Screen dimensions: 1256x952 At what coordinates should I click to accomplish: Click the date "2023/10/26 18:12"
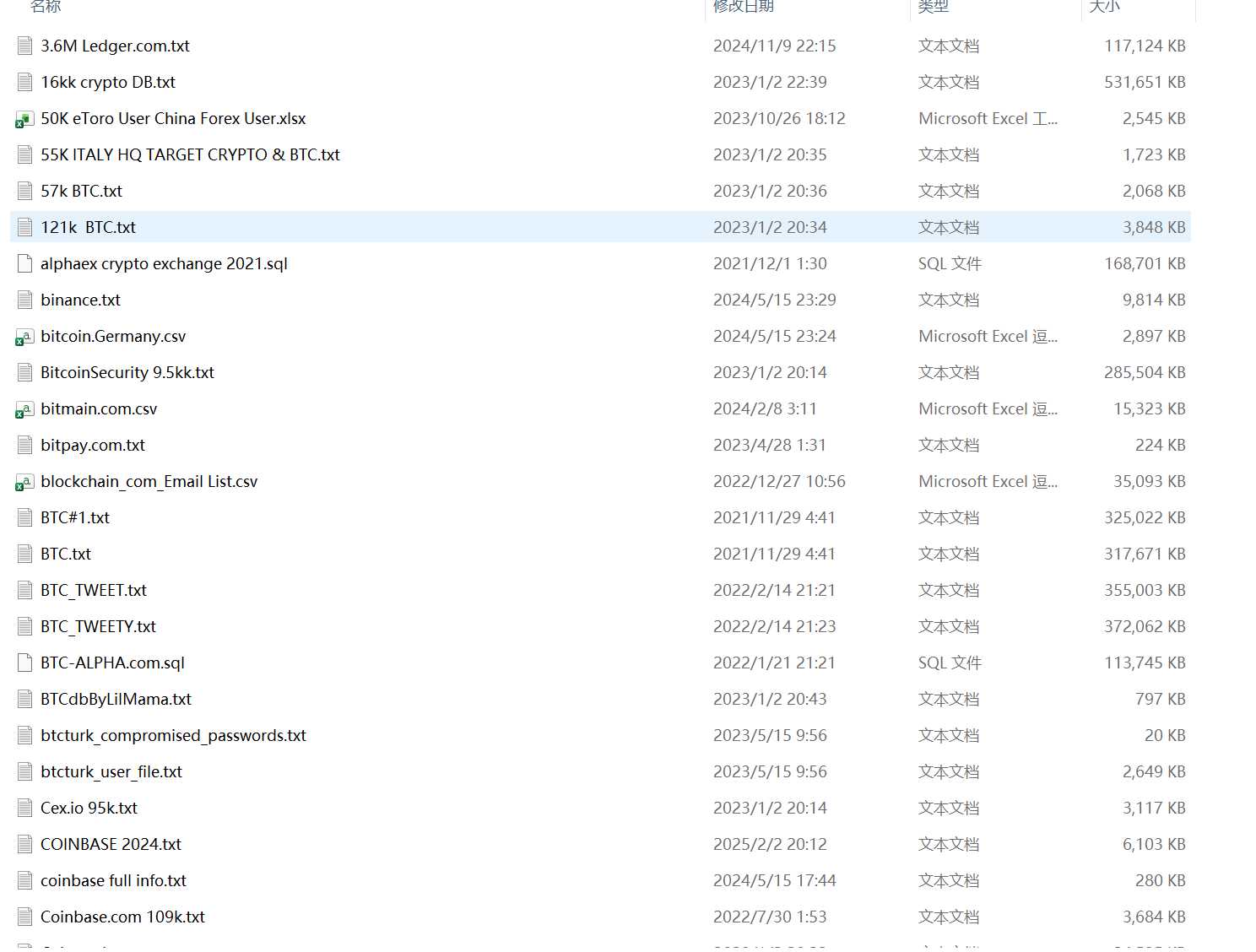779,118
